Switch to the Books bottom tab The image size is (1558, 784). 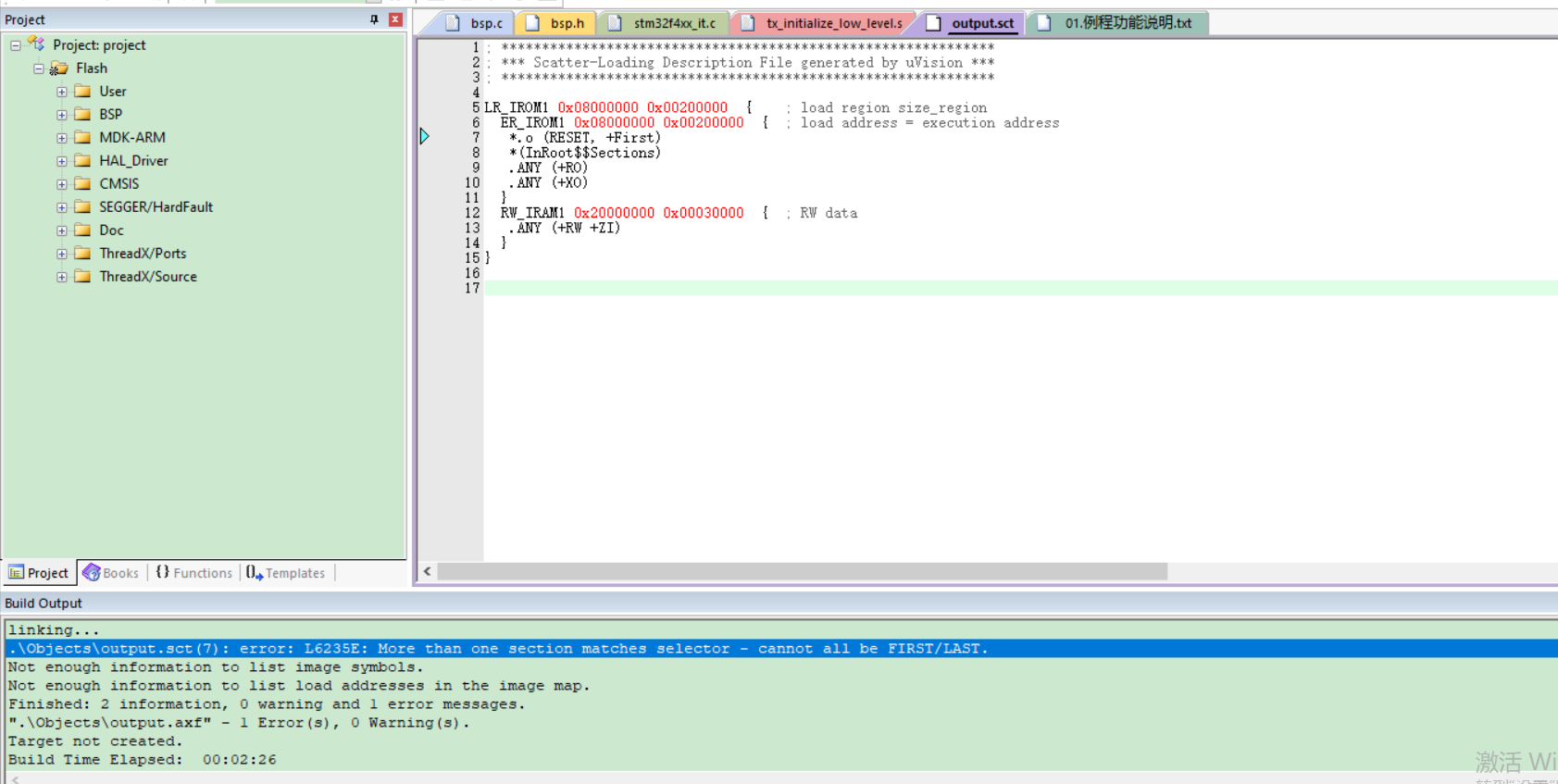point(111,573)
